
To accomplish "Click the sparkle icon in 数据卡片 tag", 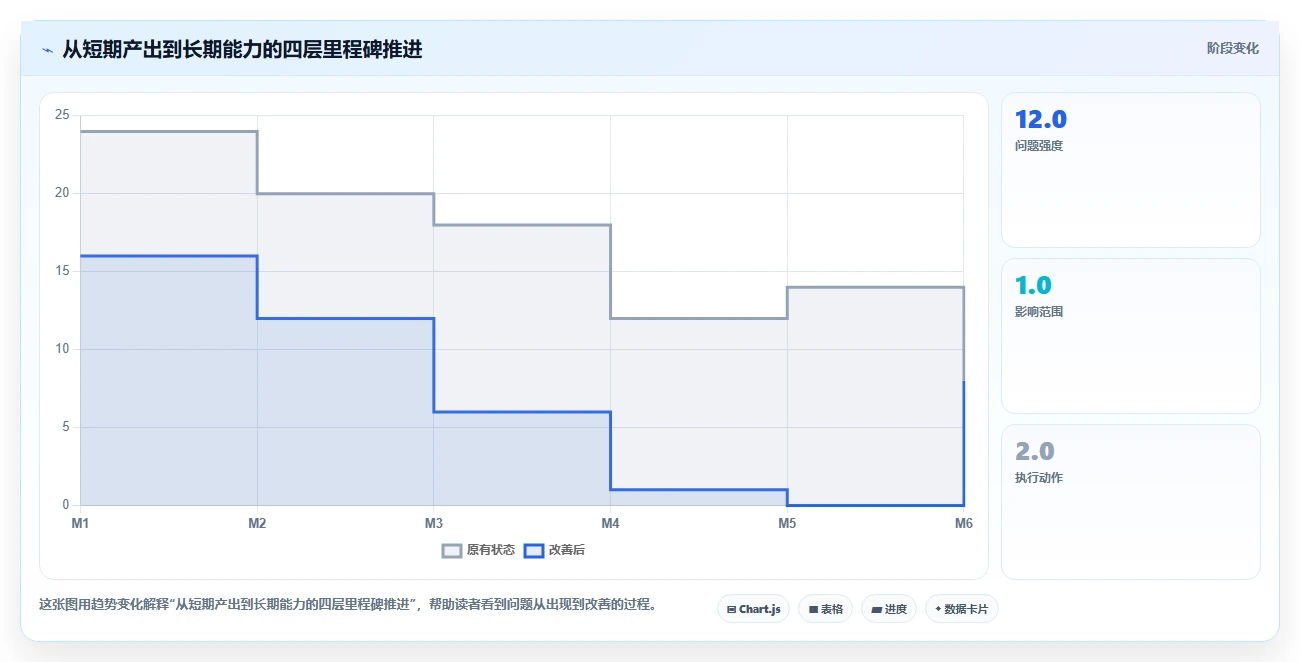I will coord(938,609).
